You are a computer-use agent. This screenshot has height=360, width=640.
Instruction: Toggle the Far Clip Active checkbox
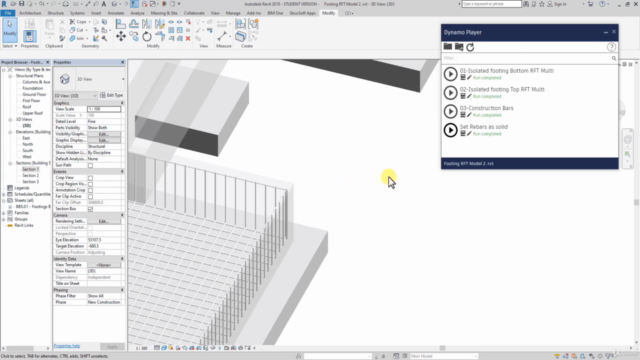point(90,196)
